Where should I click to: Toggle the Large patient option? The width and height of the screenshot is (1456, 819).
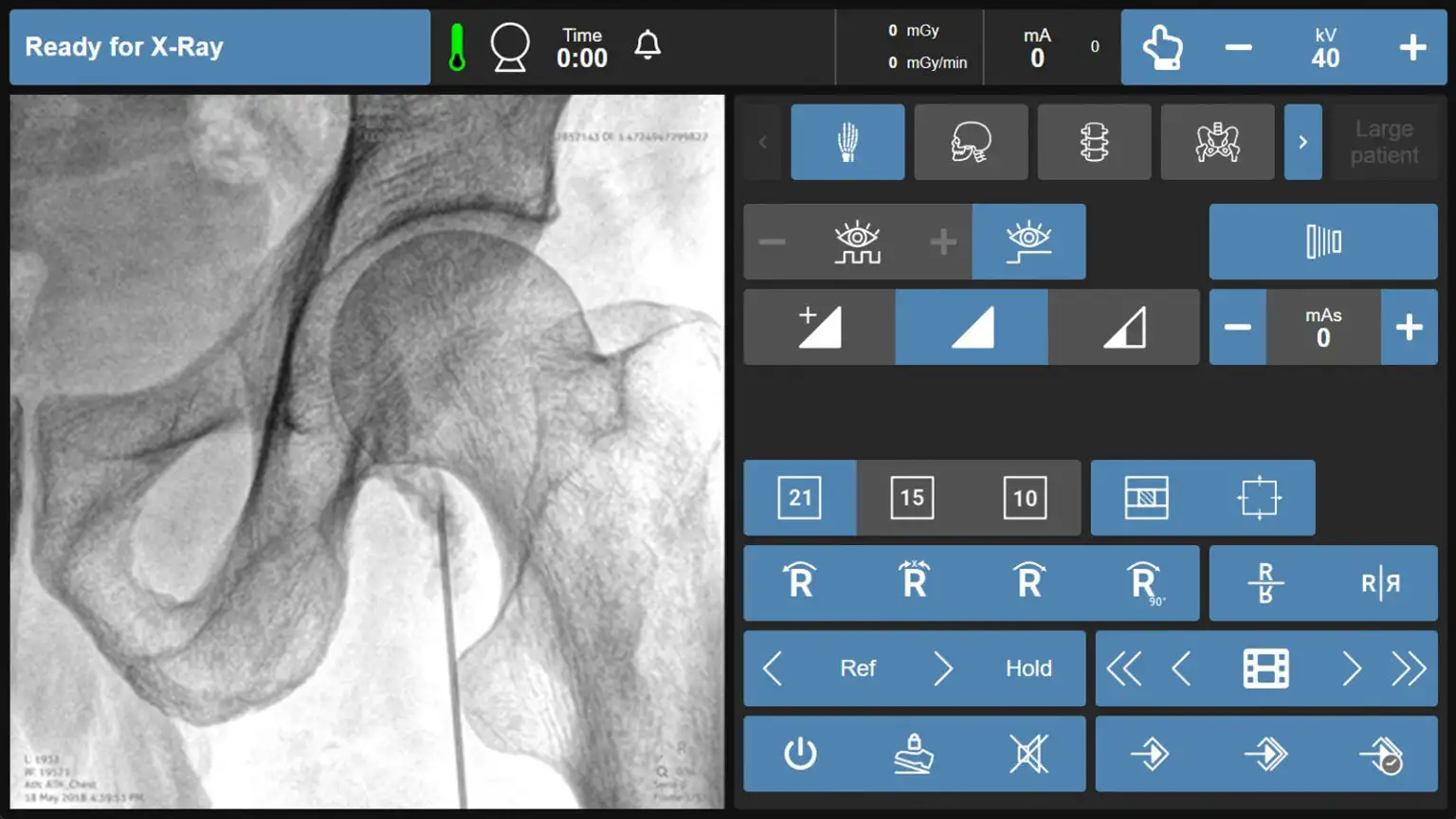pyautogui.click(x=1384, y=142)
